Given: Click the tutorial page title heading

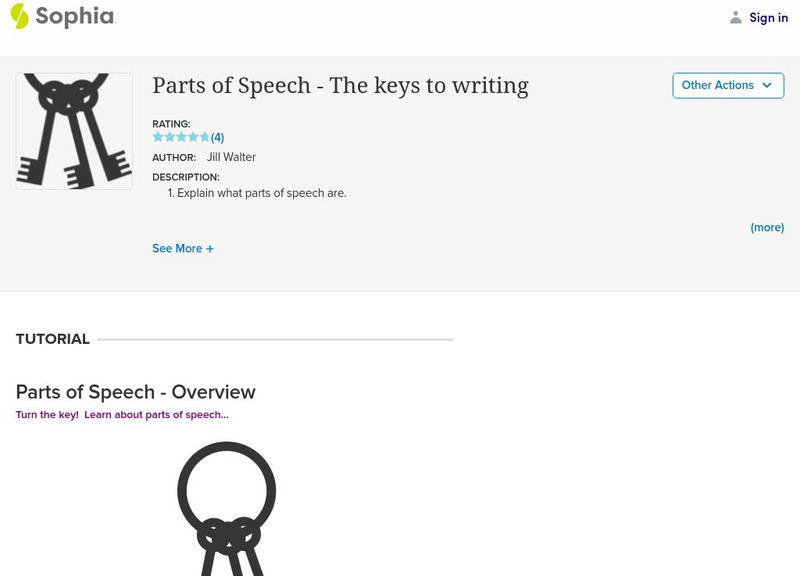Looking at the screenshot, I should (x=340, y=86).
